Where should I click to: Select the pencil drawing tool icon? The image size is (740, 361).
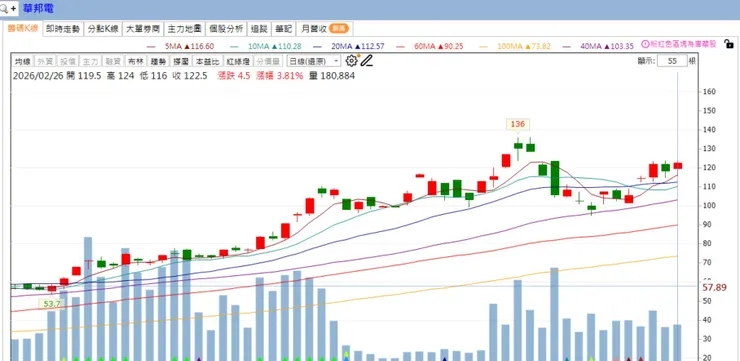point(367,61)
